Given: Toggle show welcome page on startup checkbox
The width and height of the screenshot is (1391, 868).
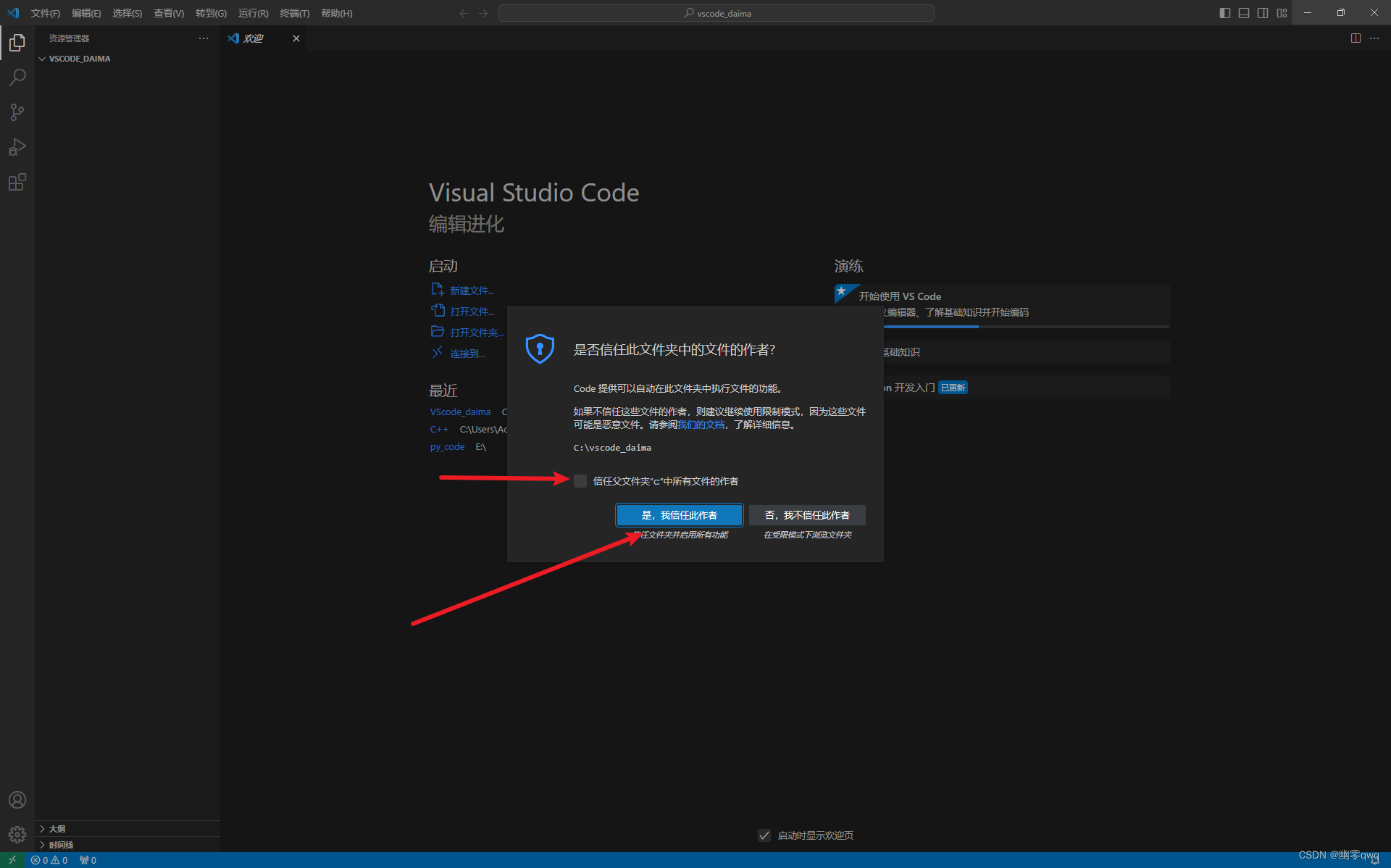Looking at the screenshot, I should point(764,835).
